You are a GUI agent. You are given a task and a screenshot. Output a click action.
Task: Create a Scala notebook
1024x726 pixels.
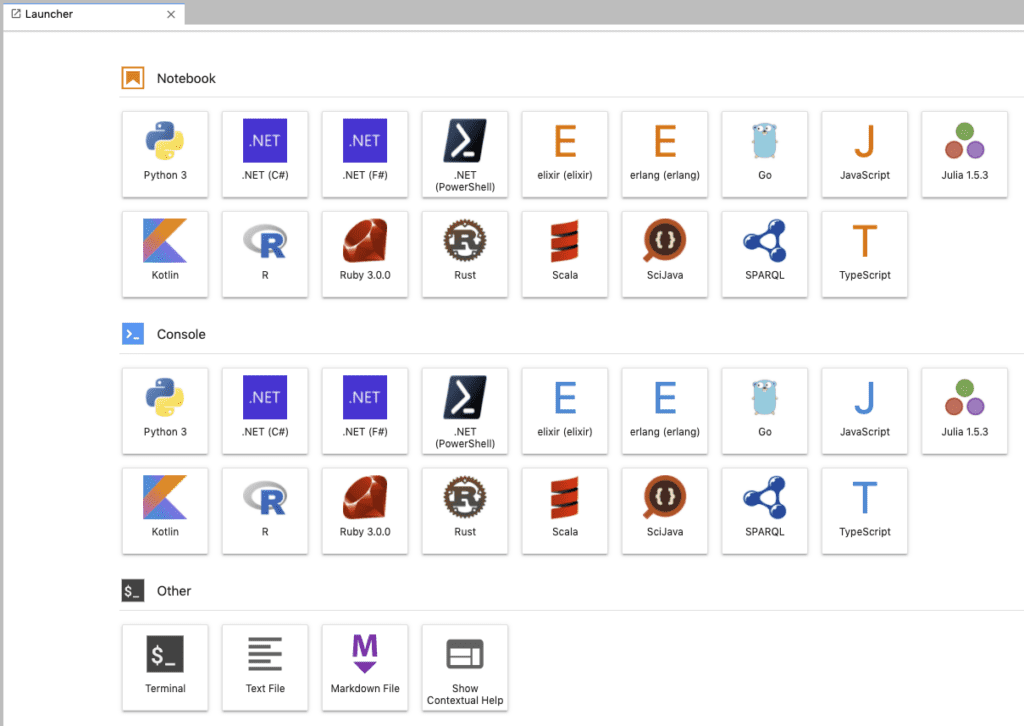click(x=565, y=254)
